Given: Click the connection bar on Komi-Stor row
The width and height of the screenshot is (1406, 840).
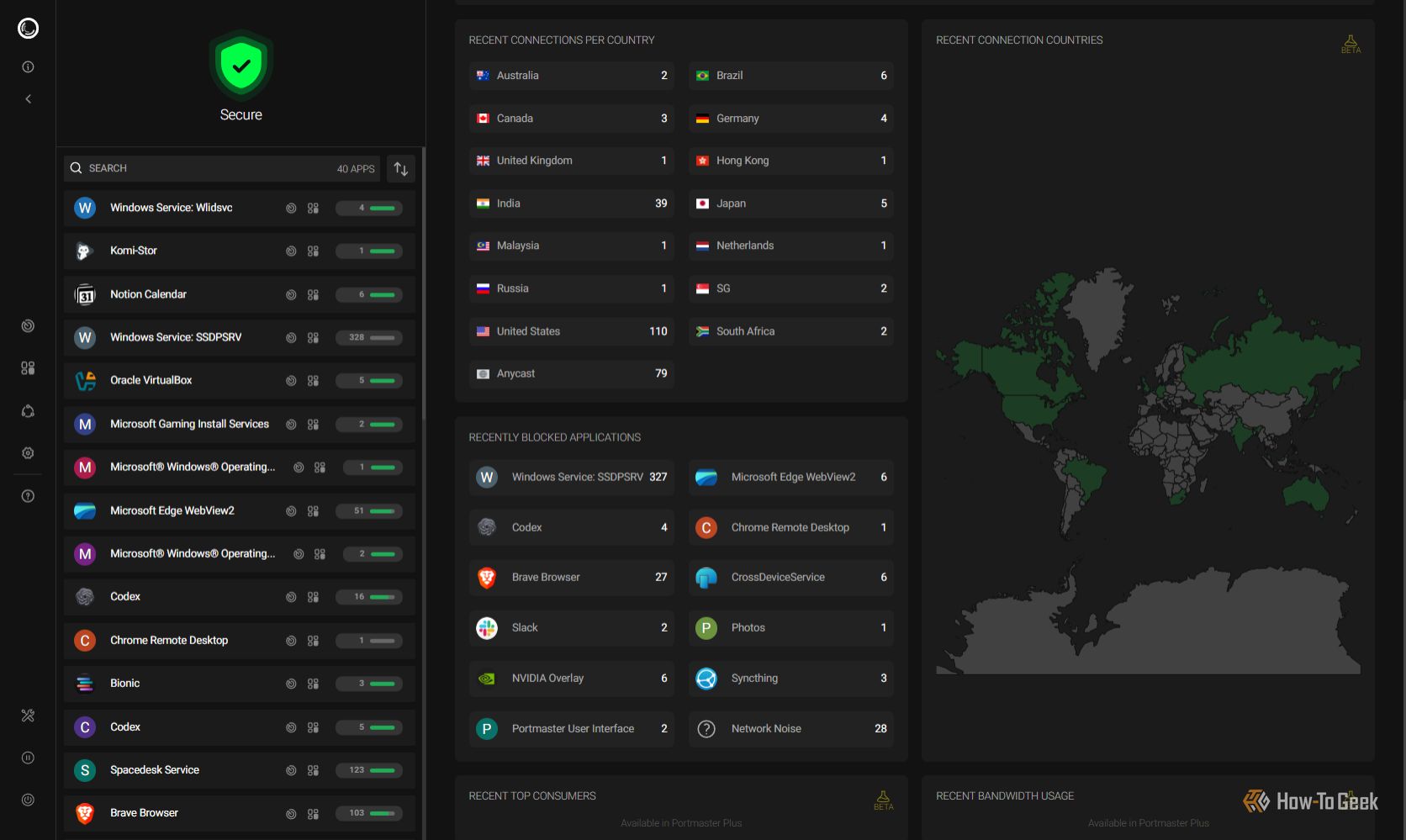Looking at the screenshot, I should click(x=369, y=251).
